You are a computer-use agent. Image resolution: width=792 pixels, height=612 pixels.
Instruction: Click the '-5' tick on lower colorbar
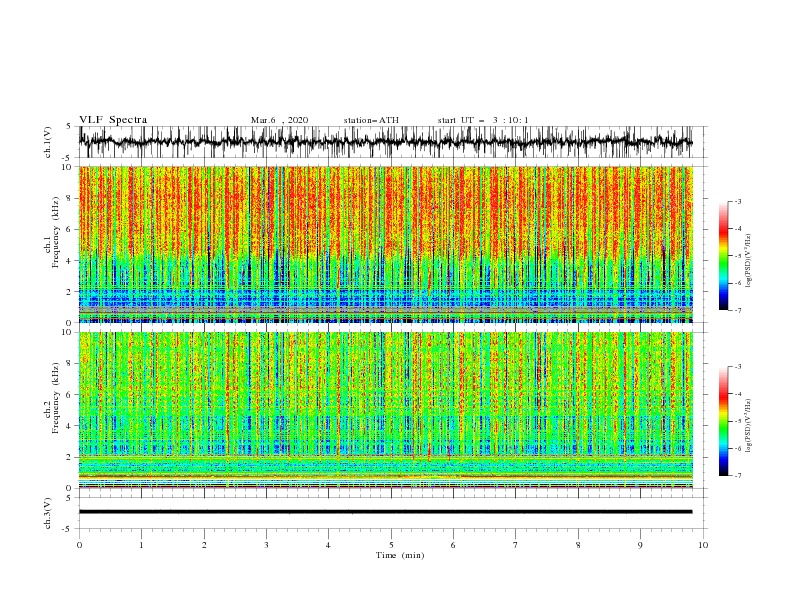point(738,421)
